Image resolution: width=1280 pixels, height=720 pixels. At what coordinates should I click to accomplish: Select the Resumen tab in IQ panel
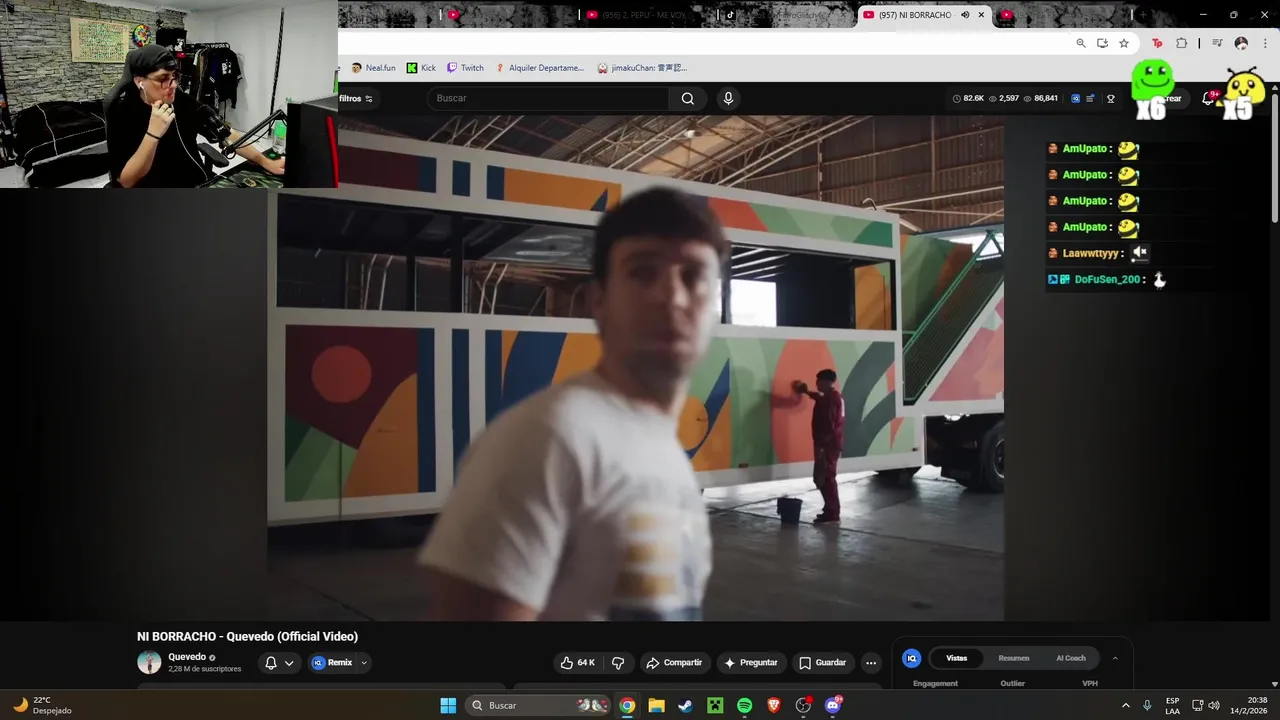(1013, 658)
